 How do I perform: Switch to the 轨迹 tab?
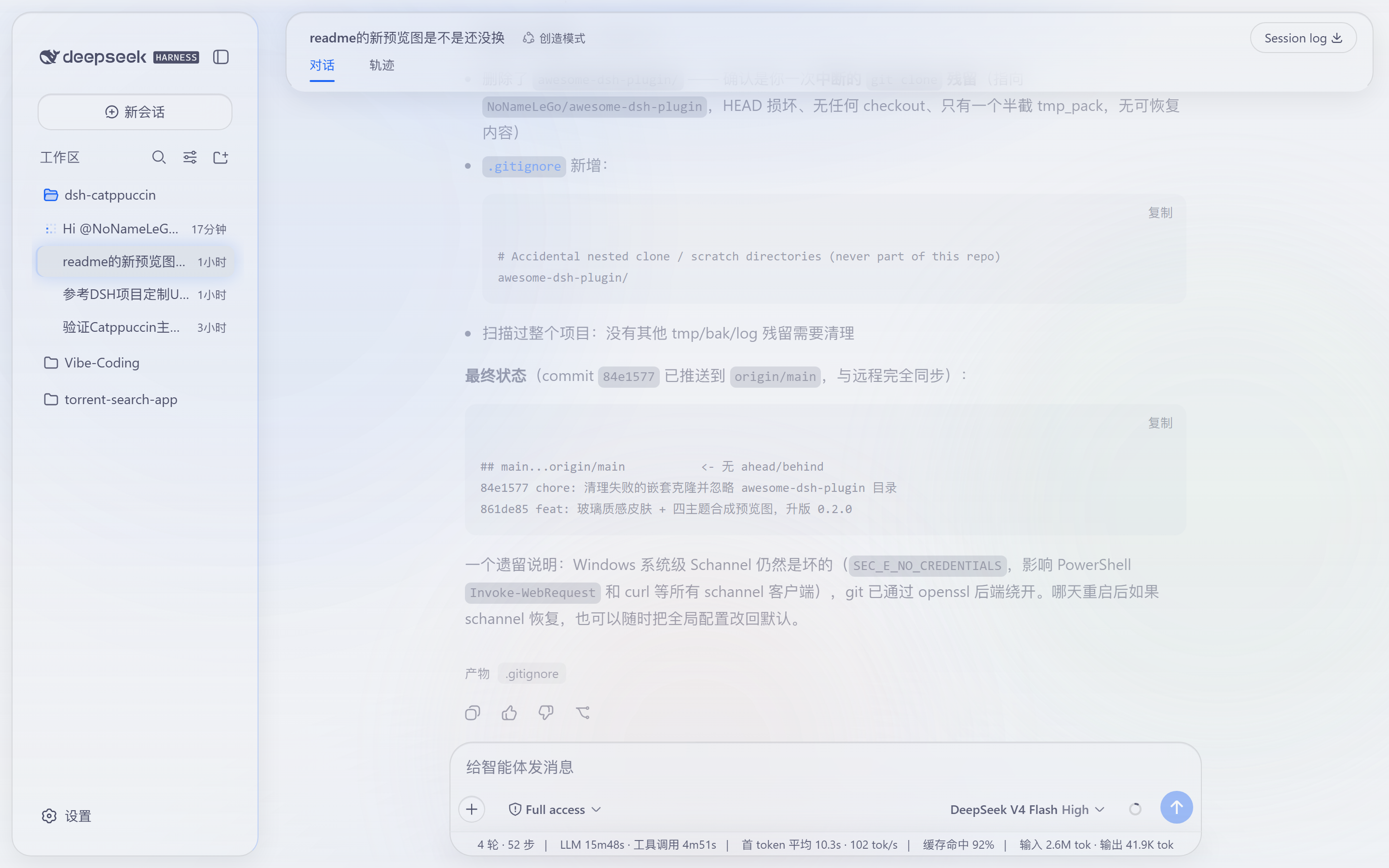click(x=381, y=66)
